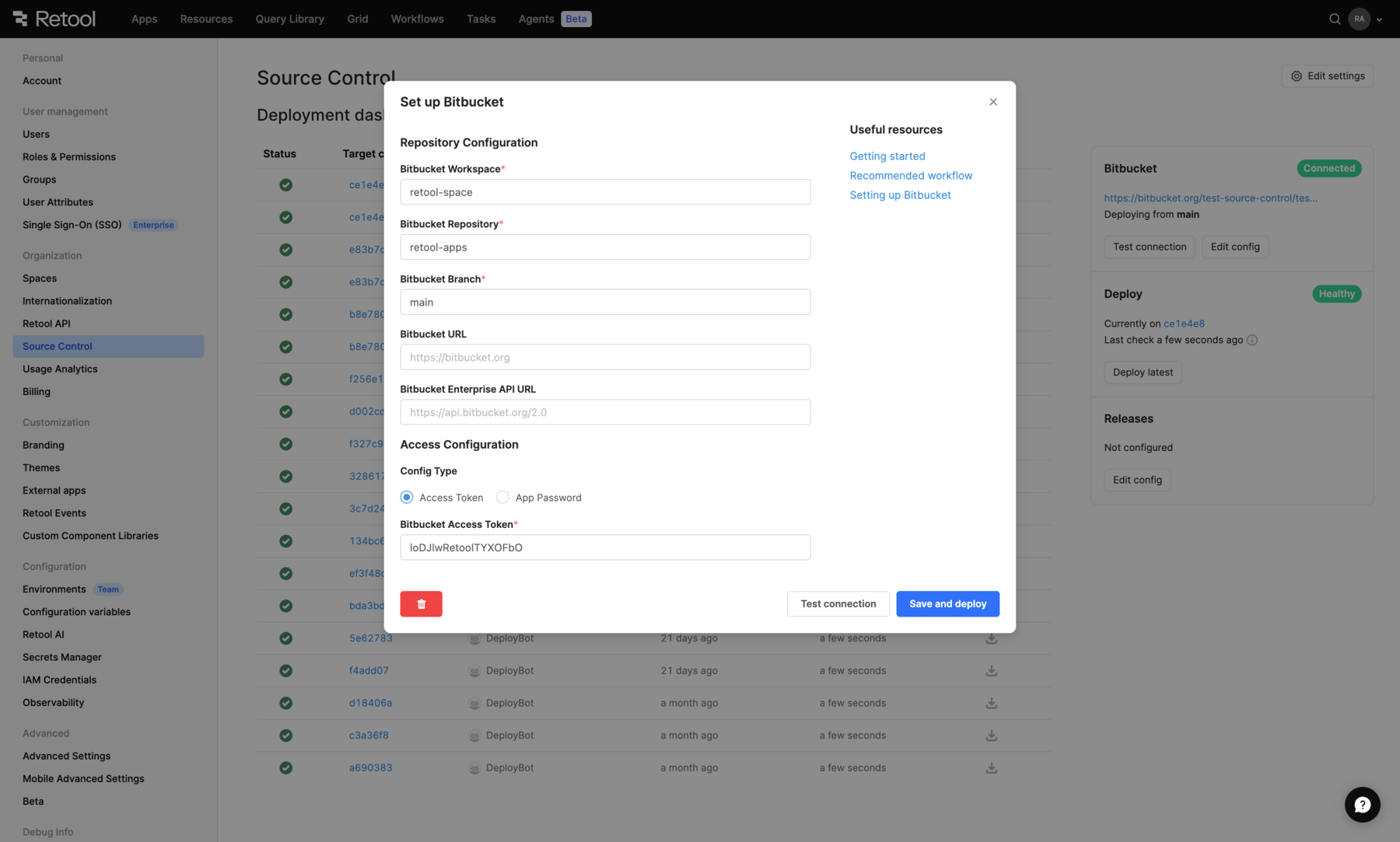1400x842 pixels.
Task: Open Custom Component Libraries
Action: click(90, 536)
